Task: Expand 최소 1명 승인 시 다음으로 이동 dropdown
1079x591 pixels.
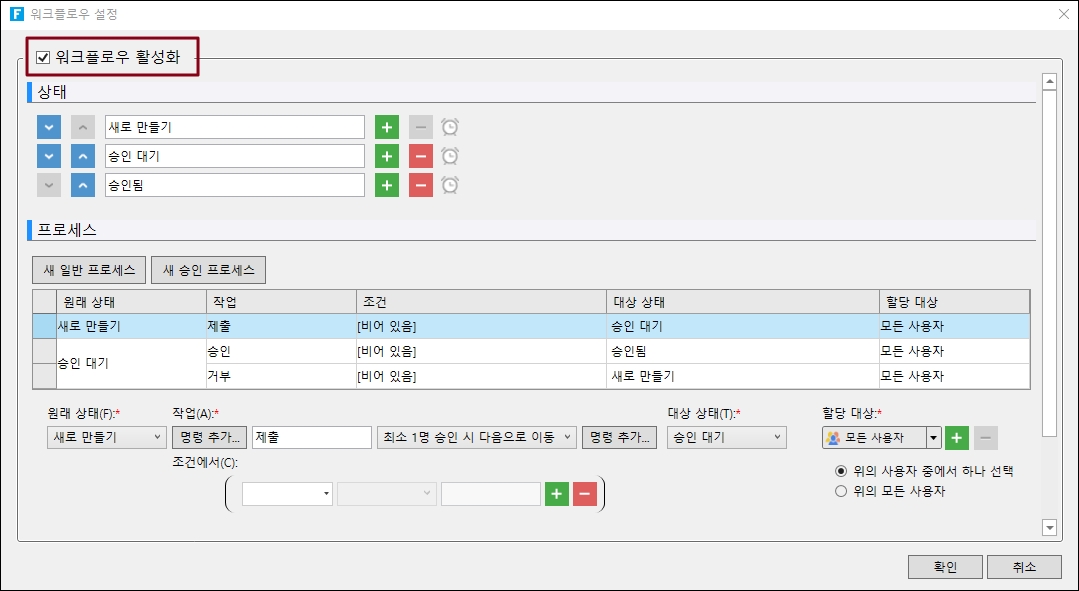Action: (x=476, y=438)
